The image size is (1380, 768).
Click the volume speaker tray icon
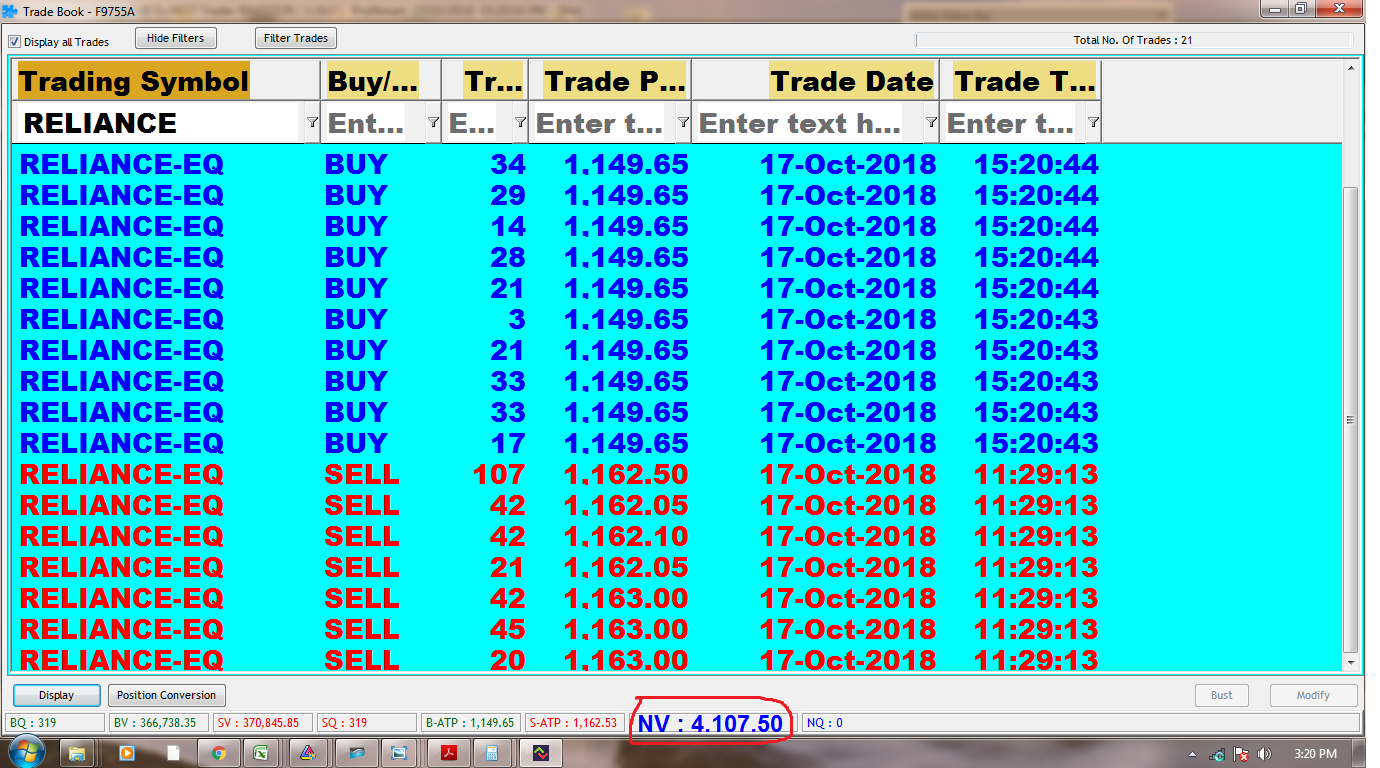click(1265, 753)
